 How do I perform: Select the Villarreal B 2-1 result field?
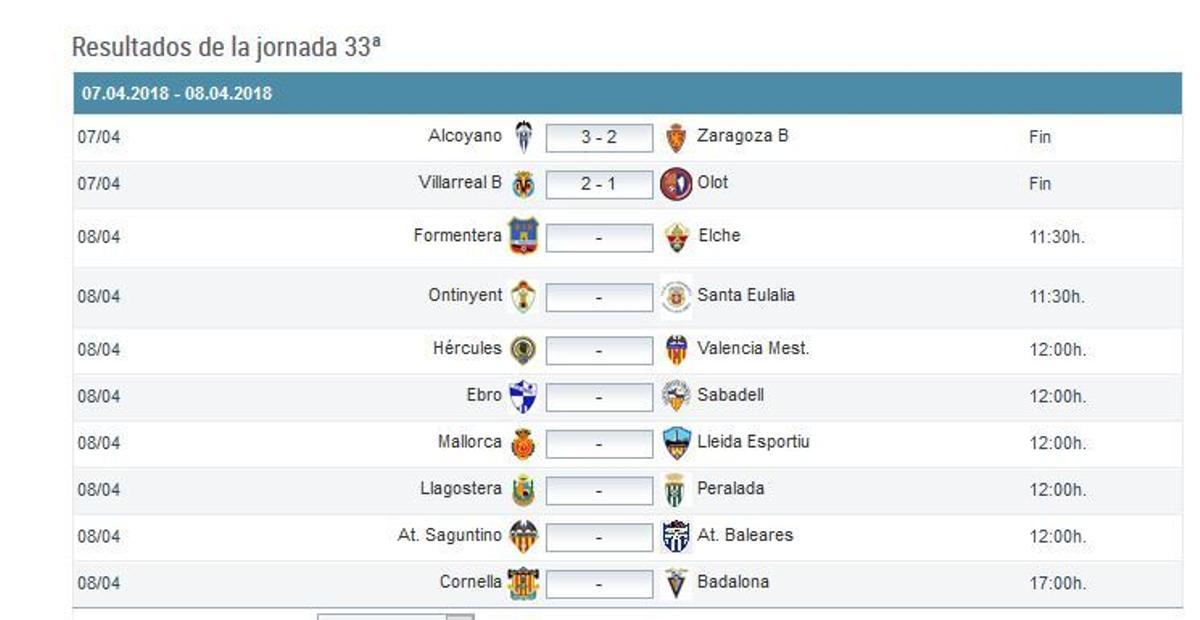pos(597,183)
